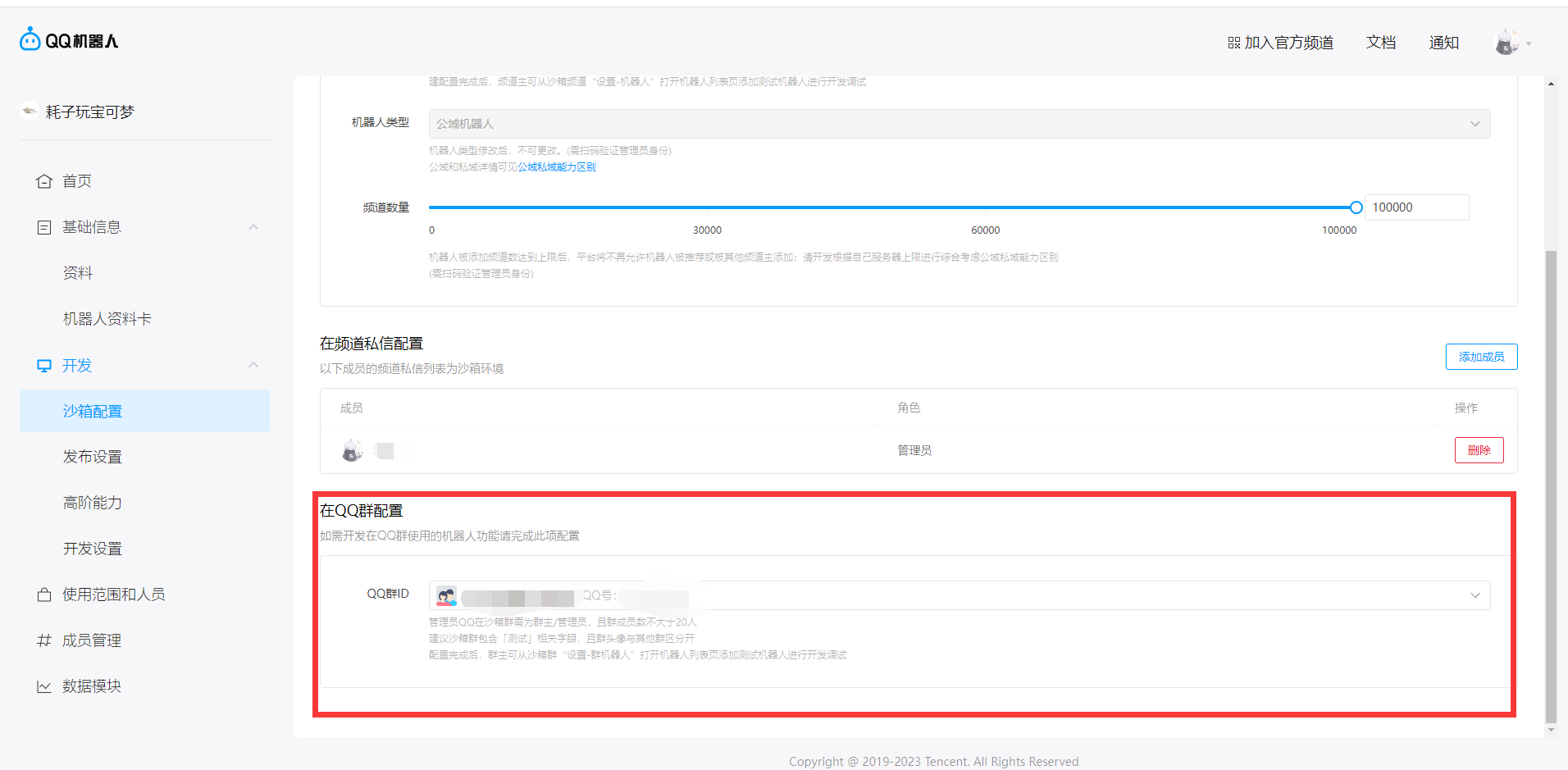Collapse the 基础信息 section chevron
The image size is (1568, 770).
[x=253, y=227]
